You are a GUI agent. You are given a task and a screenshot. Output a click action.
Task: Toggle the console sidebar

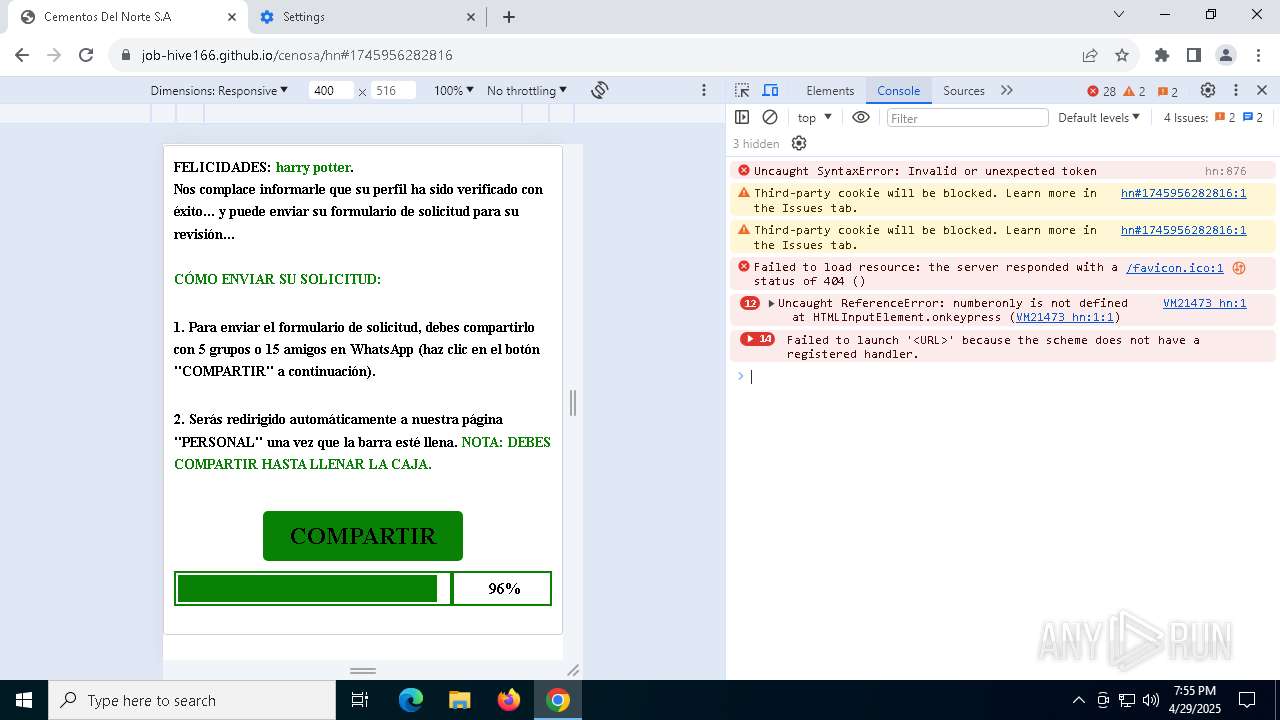742,117
